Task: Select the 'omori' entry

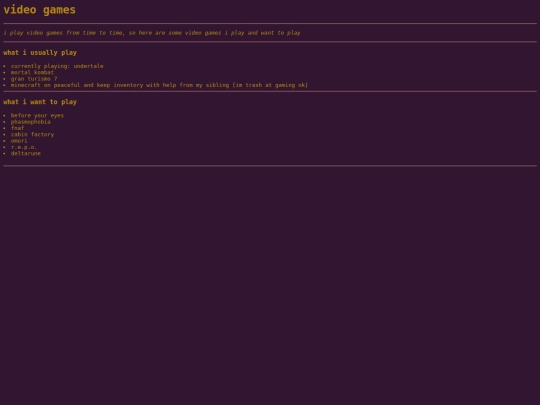Action: tap(19, 141)
